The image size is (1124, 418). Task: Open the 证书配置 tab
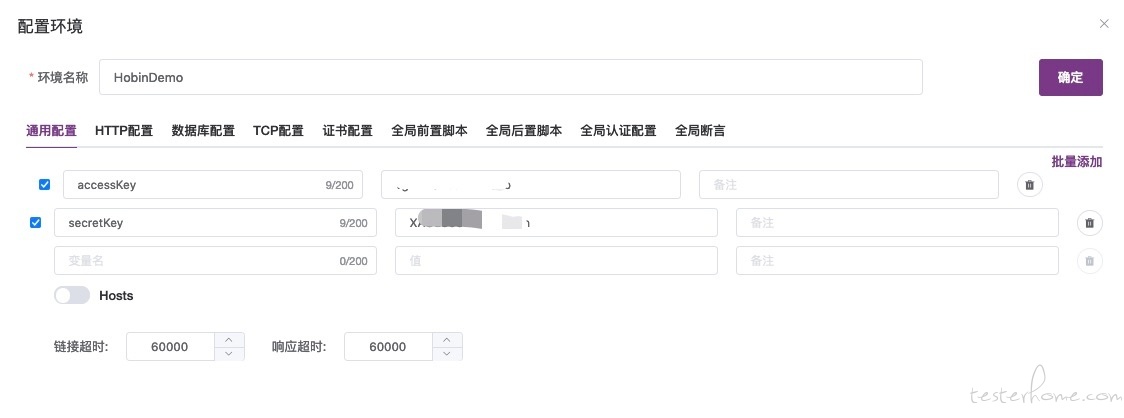(x=348, y=131)
